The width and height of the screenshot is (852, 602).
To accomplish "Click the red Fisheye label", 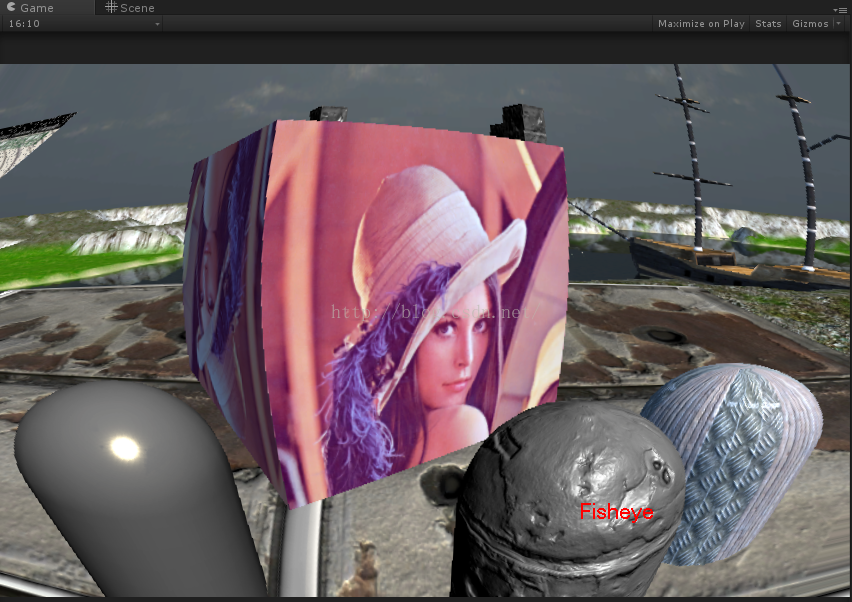I will 616,511.
